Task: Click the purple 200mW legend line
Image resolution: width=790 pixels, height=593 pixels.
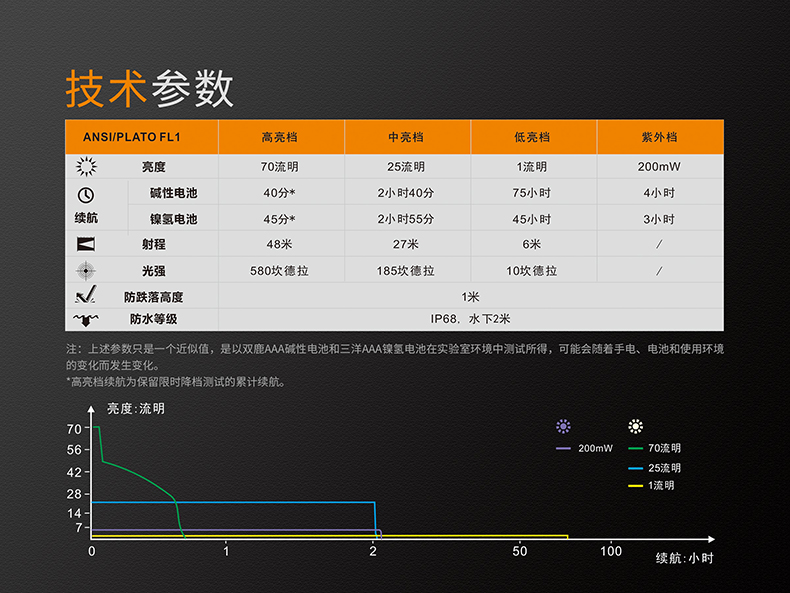Action: point(564,449)
